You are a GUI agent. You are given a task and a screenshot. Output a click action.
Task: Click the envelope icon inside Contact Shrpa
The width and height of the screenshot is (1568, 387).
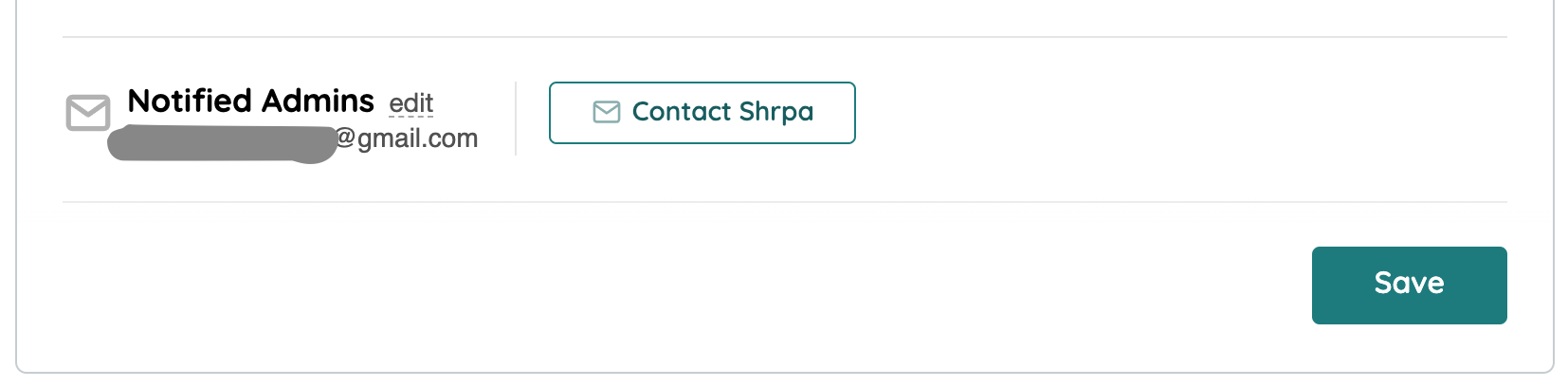607,112
